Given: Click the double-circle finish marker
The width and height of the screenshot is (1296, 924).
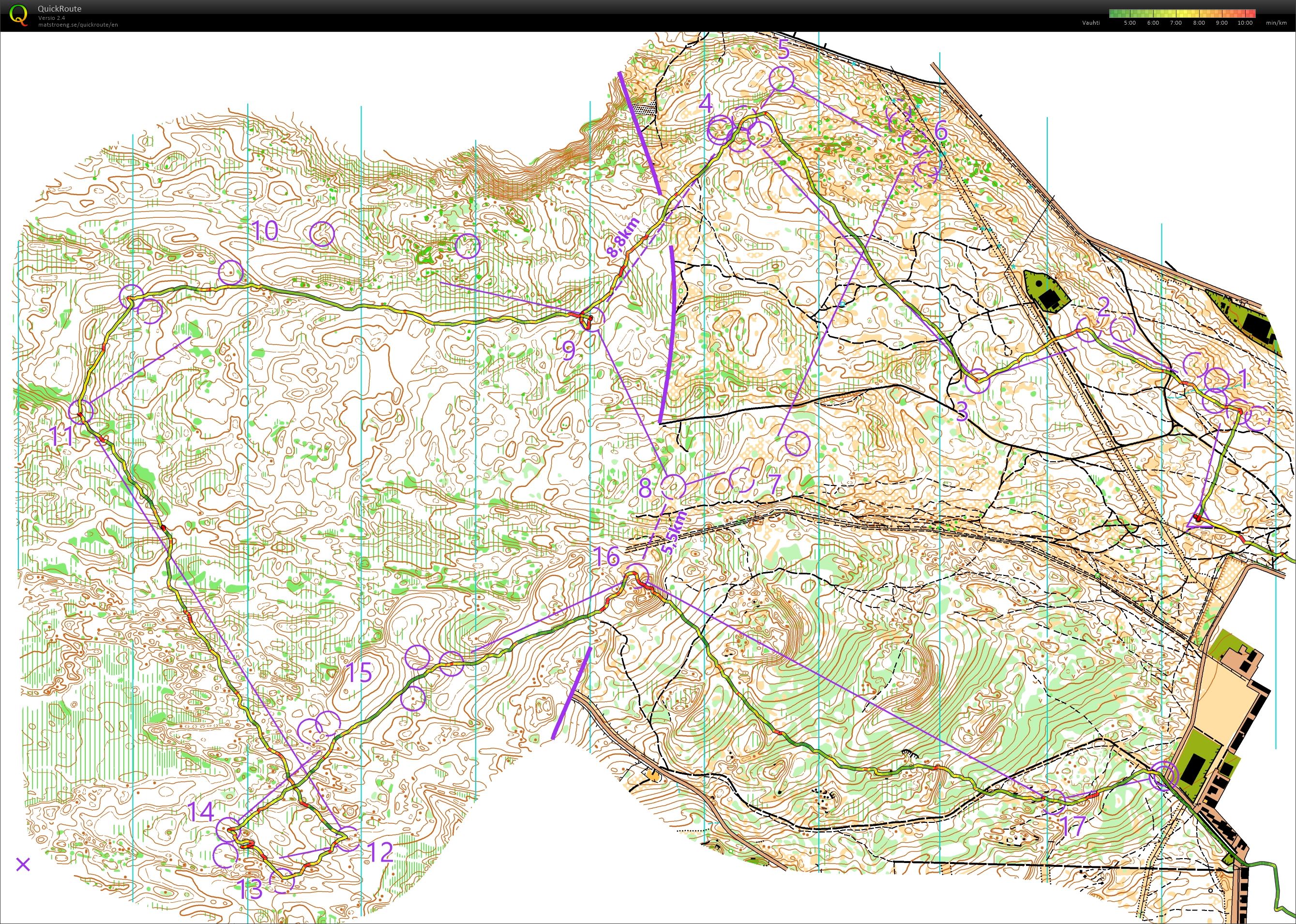Looking at the screenshot, I should [1163, 777].
